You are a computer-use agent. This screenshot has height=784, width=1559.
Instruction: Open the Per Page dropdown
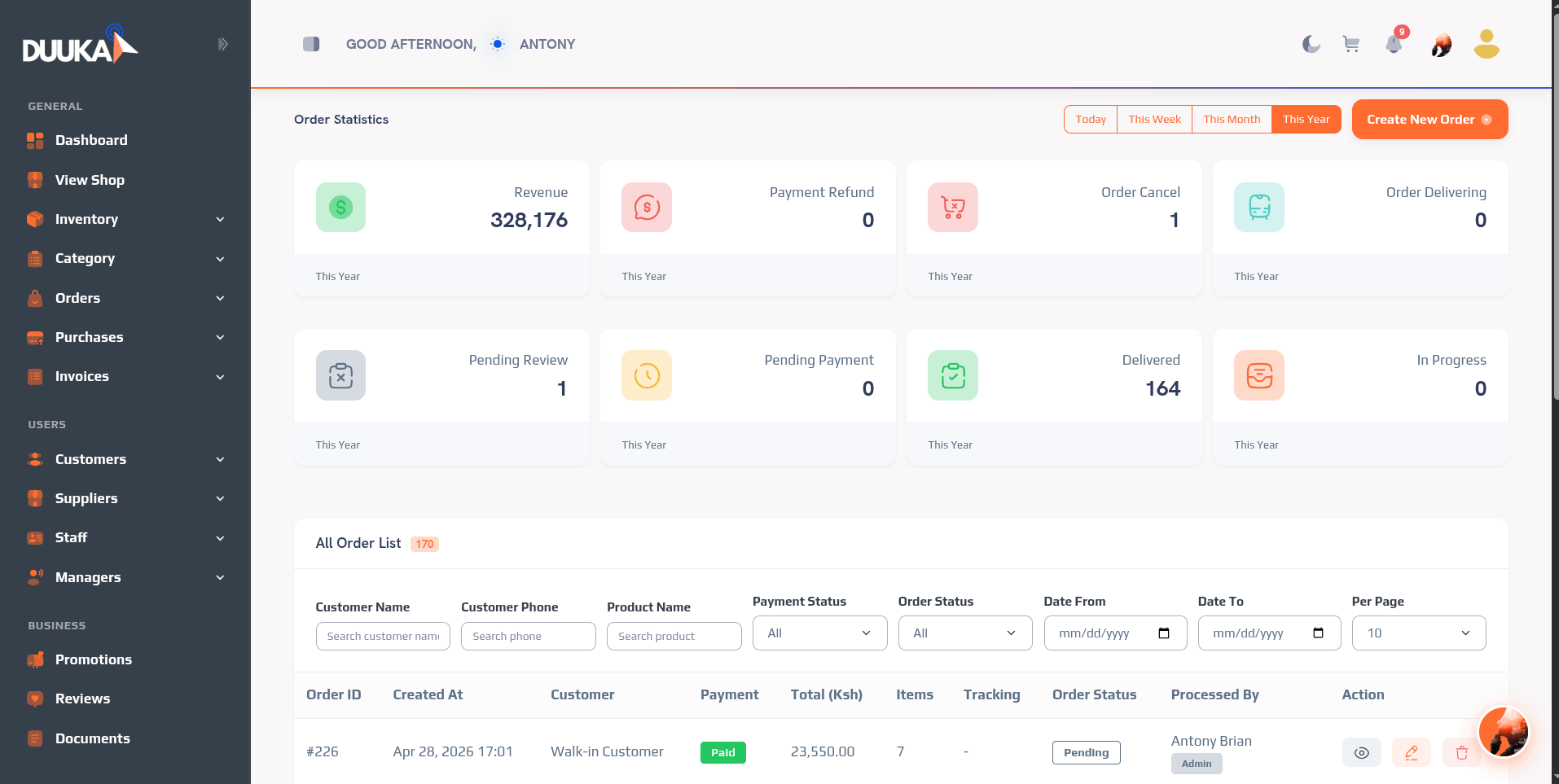coord(1419,633)
